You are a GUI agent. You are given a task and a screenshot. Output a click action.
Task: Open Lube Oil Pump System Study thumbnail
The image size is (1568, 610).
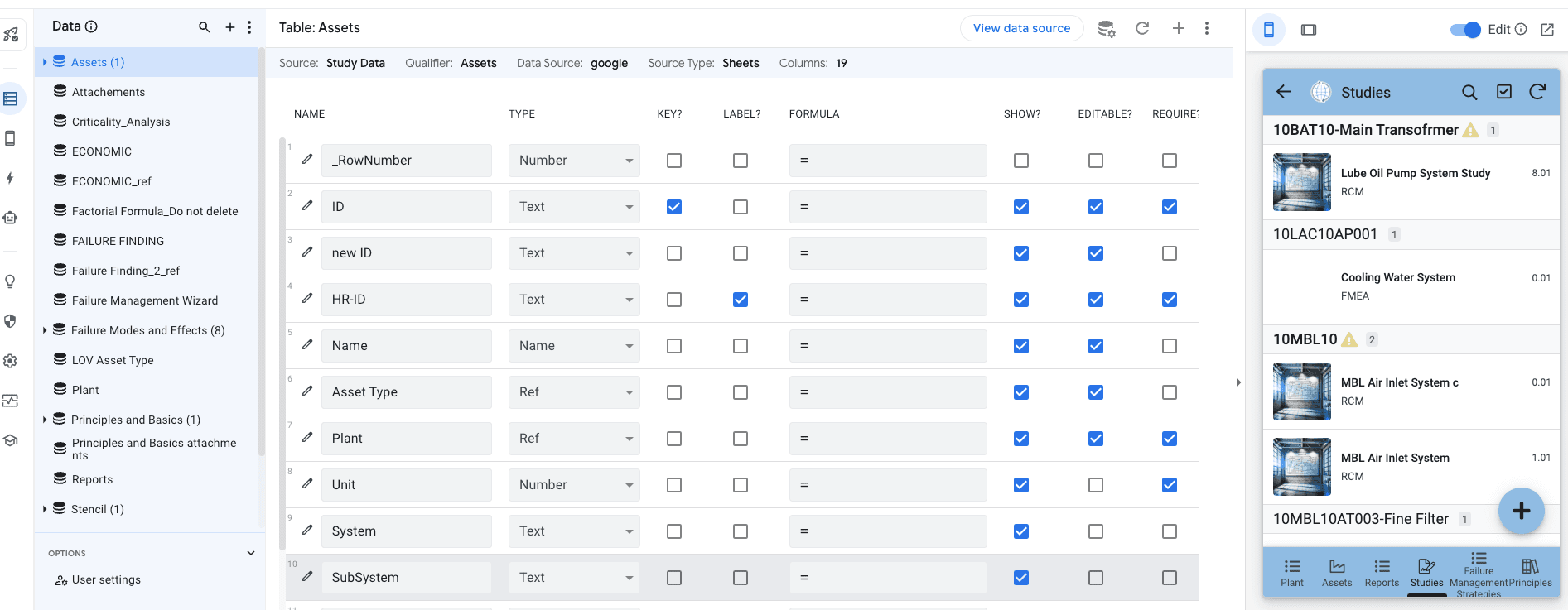click(1302, 182)
